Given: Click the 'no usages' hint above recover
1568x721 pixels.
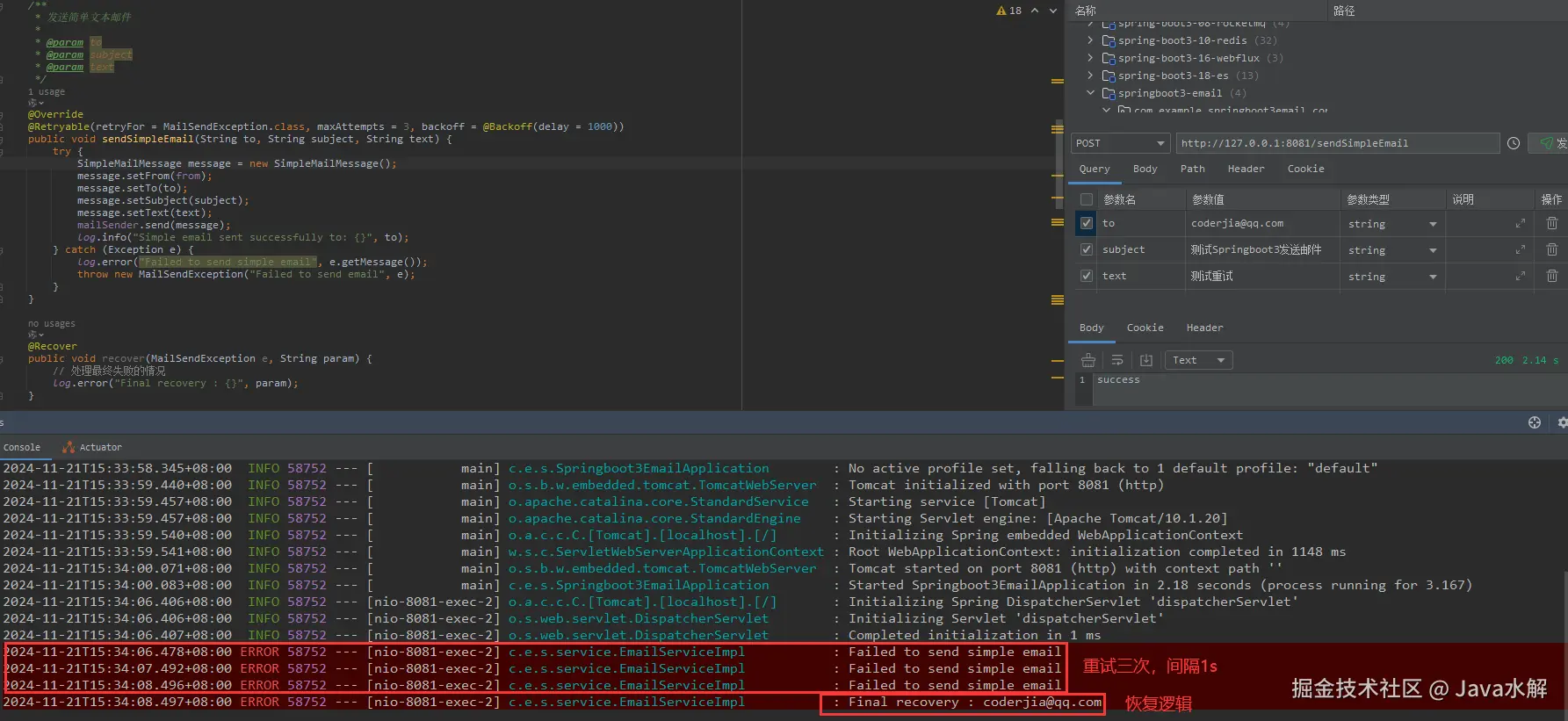Looking at the screenshot, I should (52, 323).
